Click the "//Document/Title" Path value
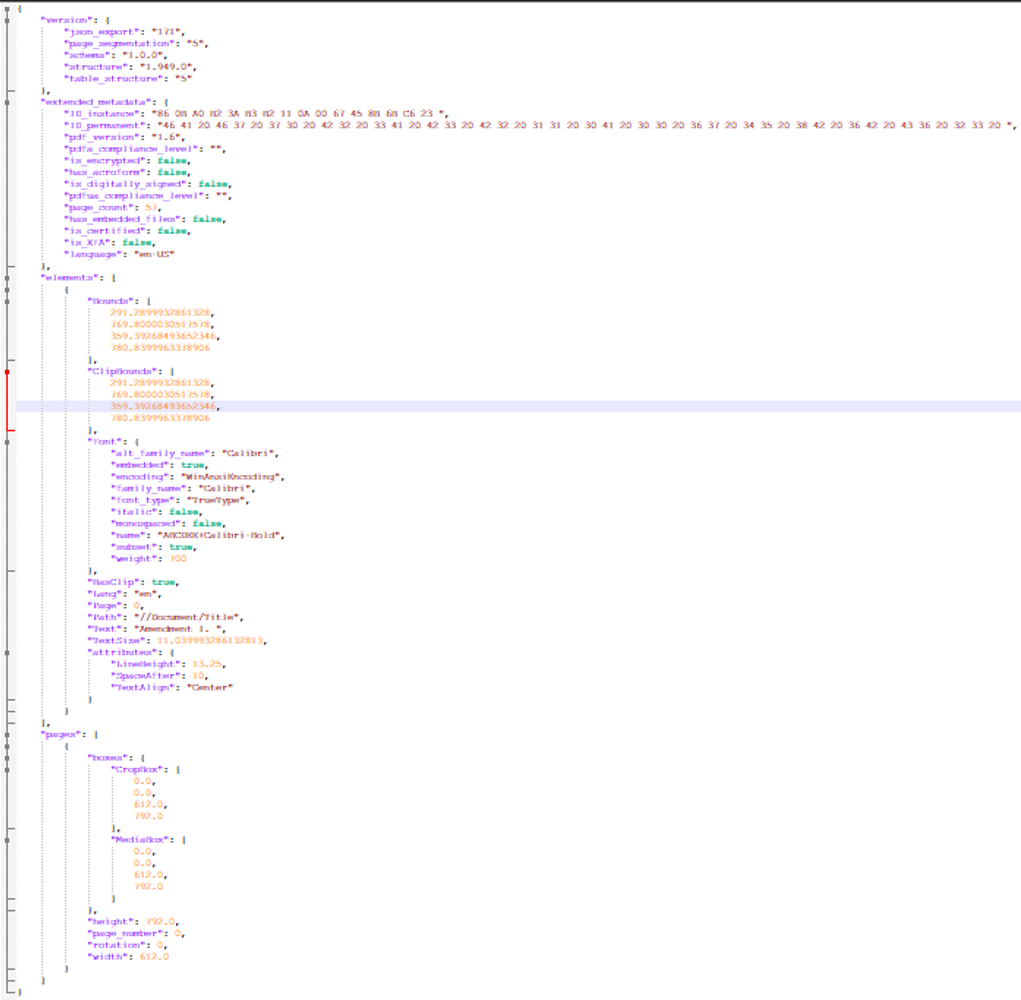Image resolution: width=1021 pixels, height=1000 pixels. click(186, 618)
